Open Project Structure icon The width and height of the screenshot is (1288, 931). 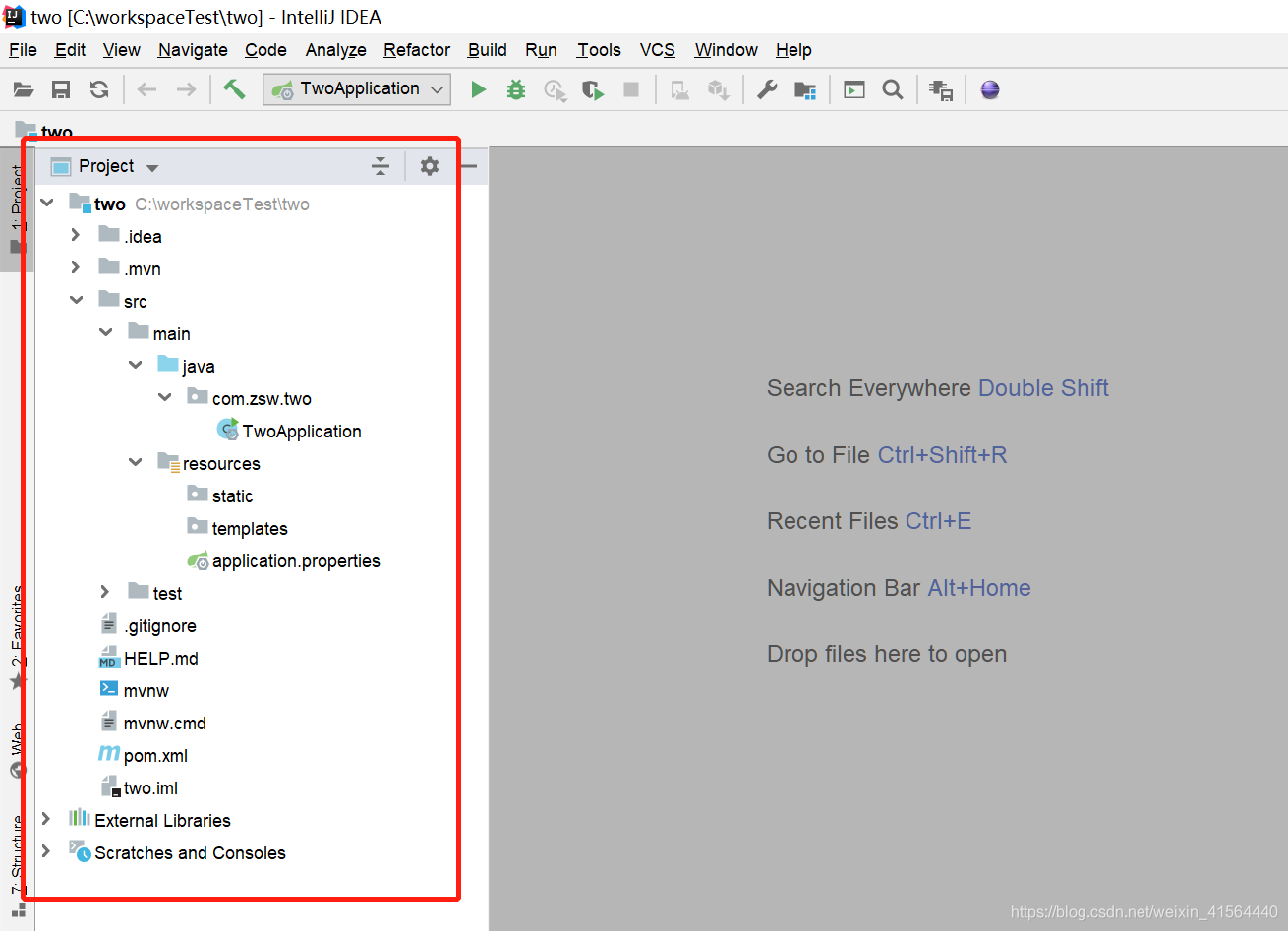coord(805,90)
